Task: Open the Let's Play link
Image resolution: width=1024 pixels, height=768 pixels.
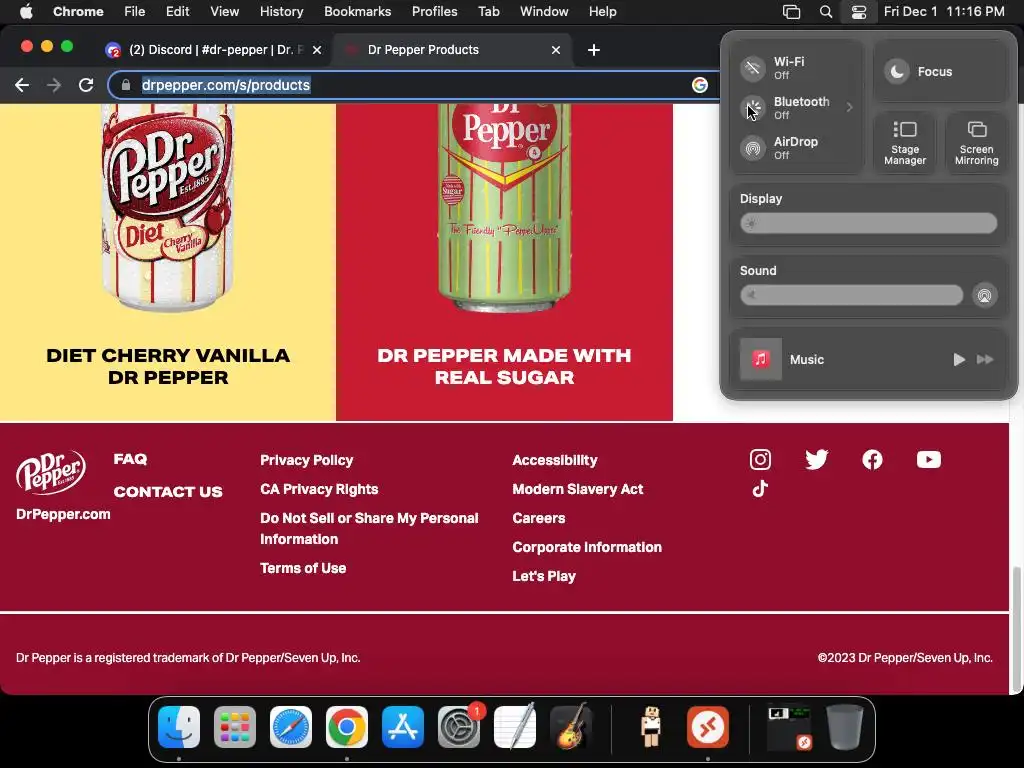Action: coord(544,576)
